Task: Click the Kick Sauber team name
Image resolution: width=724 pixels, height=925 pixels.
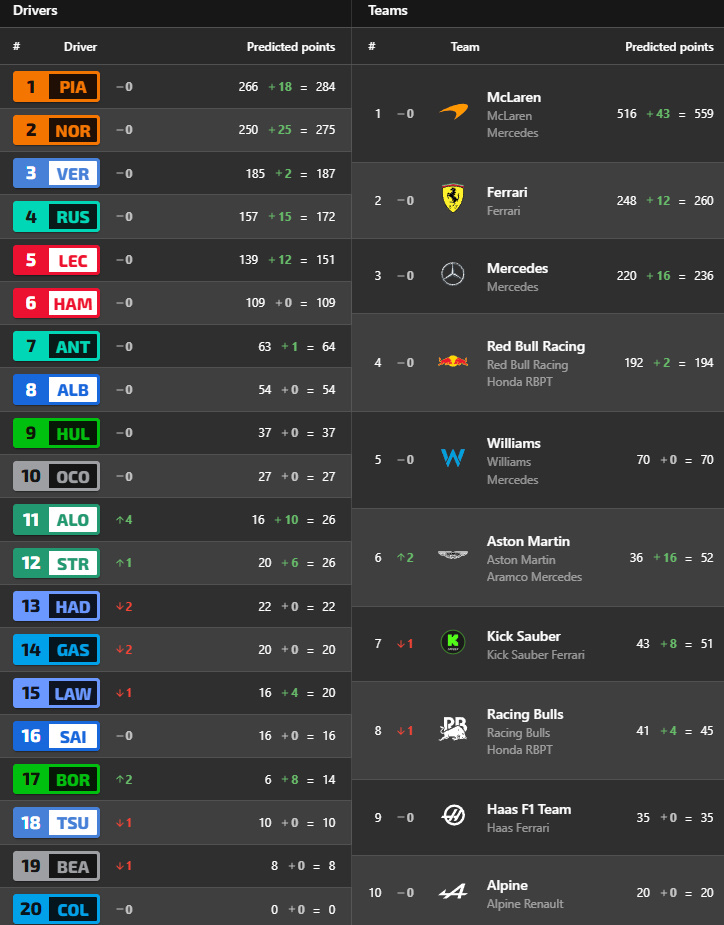Action: pos(523,636)
